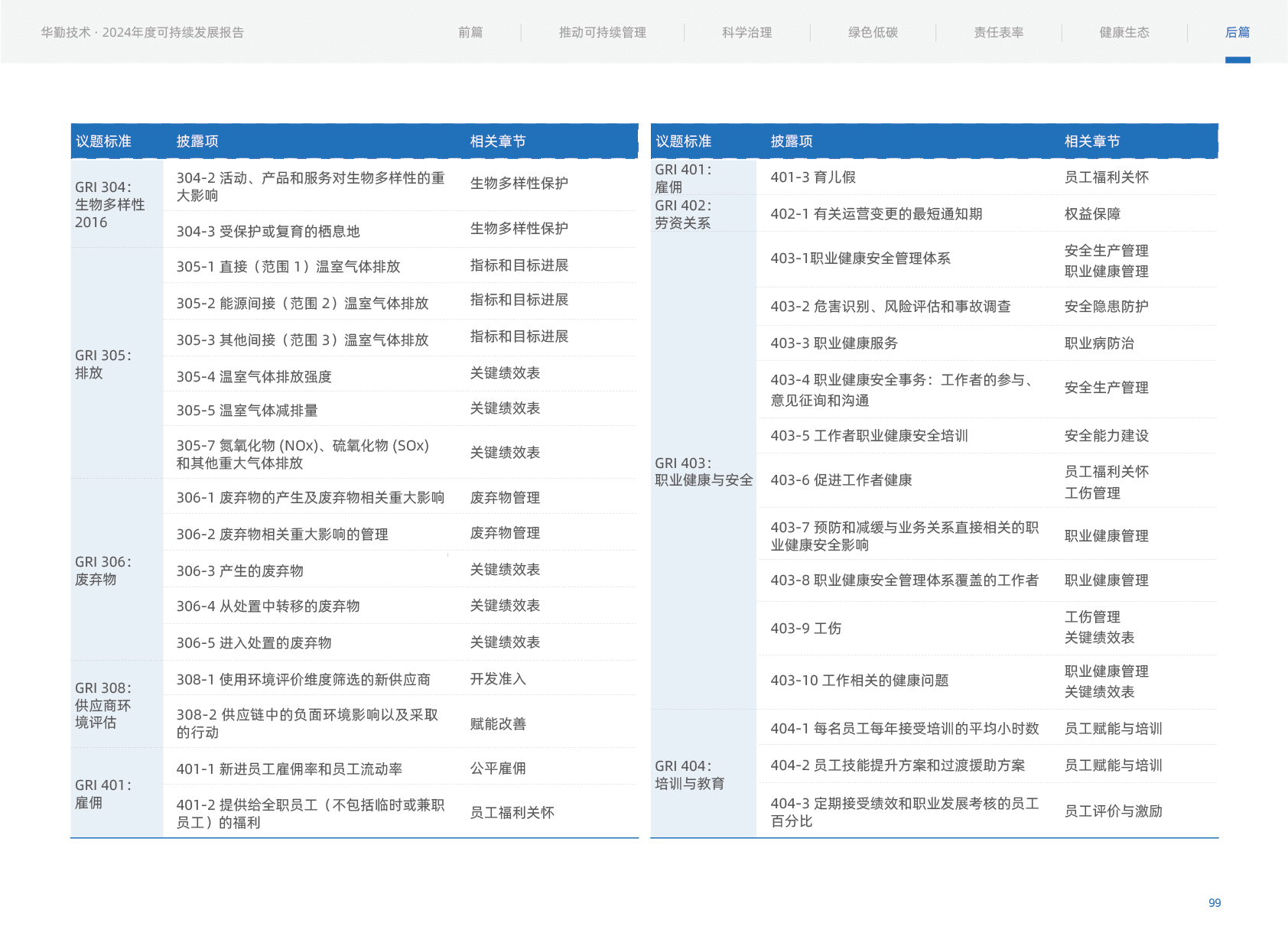The width and height of the screenshot is (1288, 949).
Task: Open the 赋能改善 related chapter
Action: pyautogui.click(x=498, y=723)
